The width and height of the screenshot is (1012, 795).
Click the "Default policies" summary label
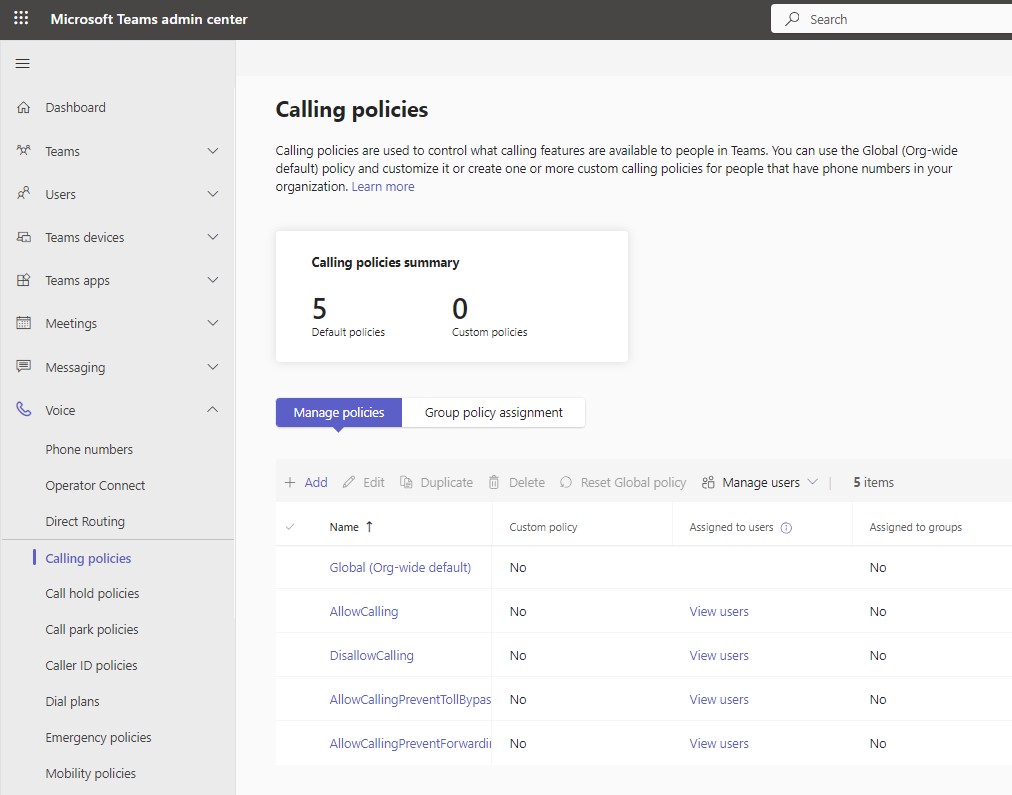pyautogui.click(x=348, y=332)
